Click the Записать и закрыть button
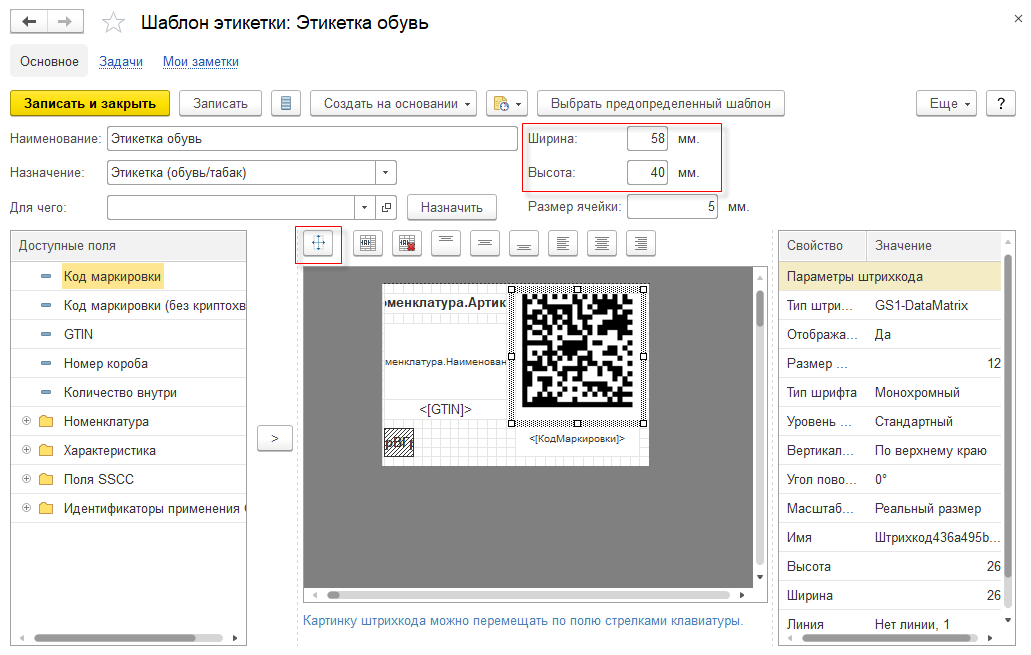This screenshot has height=655, width=1031. pyautogui.click(x=90, y=103)
